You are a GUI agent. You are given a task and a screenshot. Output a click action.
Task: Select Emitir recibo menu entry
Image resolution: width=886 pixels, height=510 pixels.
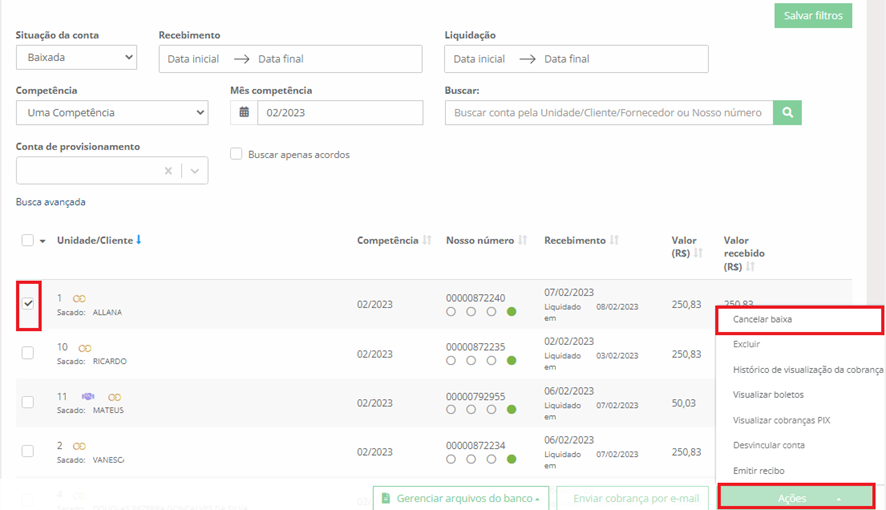[x=758, y=470]
